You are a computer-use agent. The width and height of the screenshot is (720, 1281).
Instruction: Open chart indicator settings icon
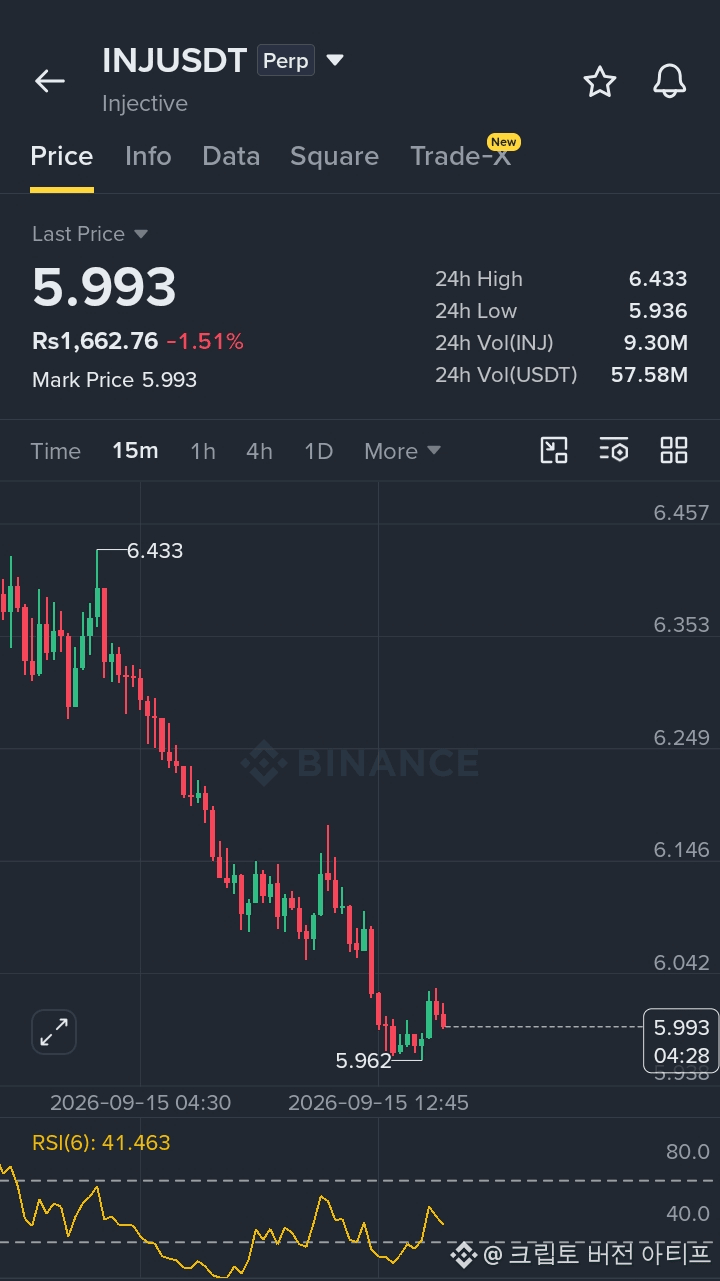(x=614, y=450)
